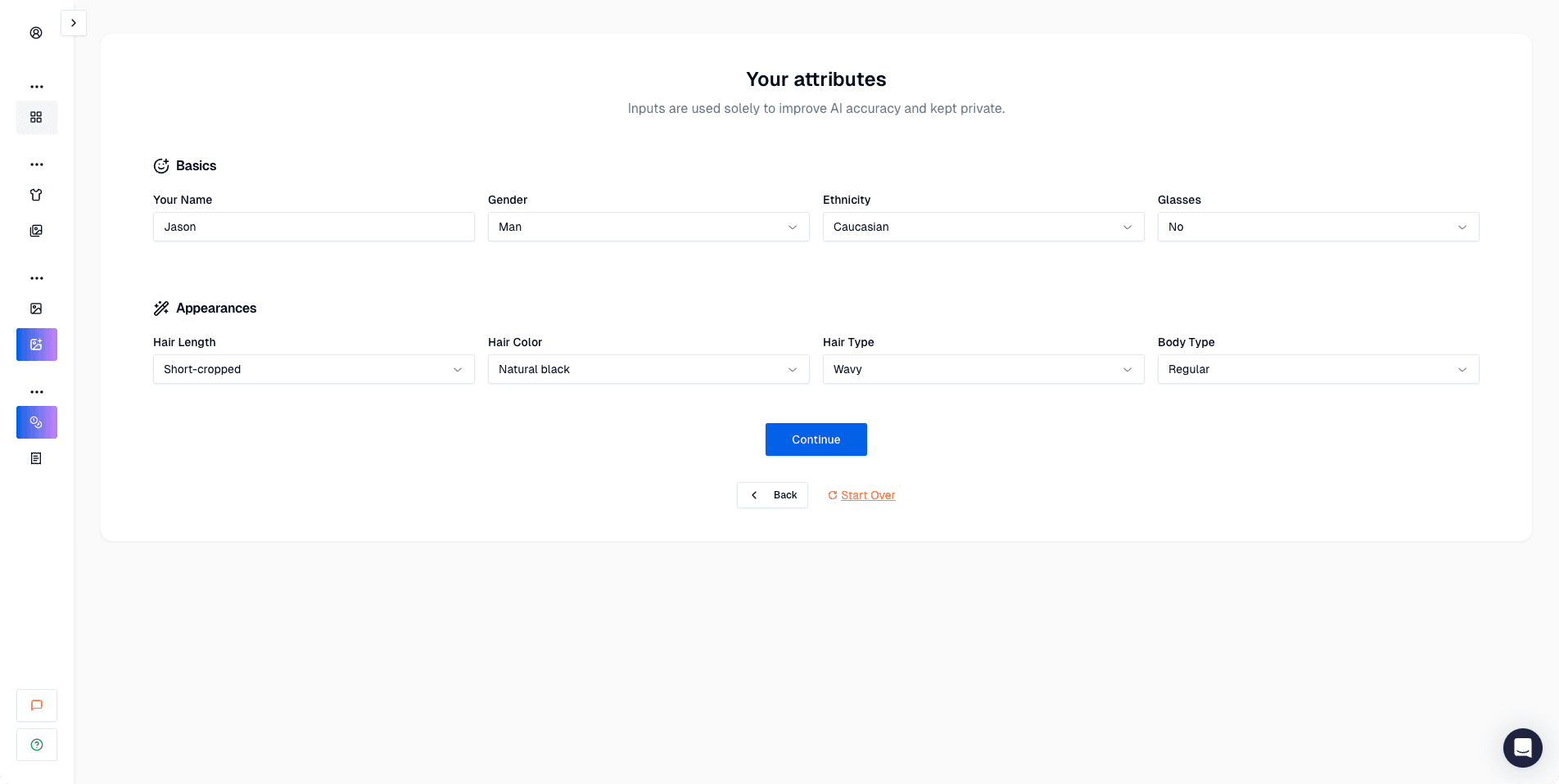The height and width of the screenshot is (784, 1559).
Task: Open the Gender dropdown showing Man
Action: (648, 227)
